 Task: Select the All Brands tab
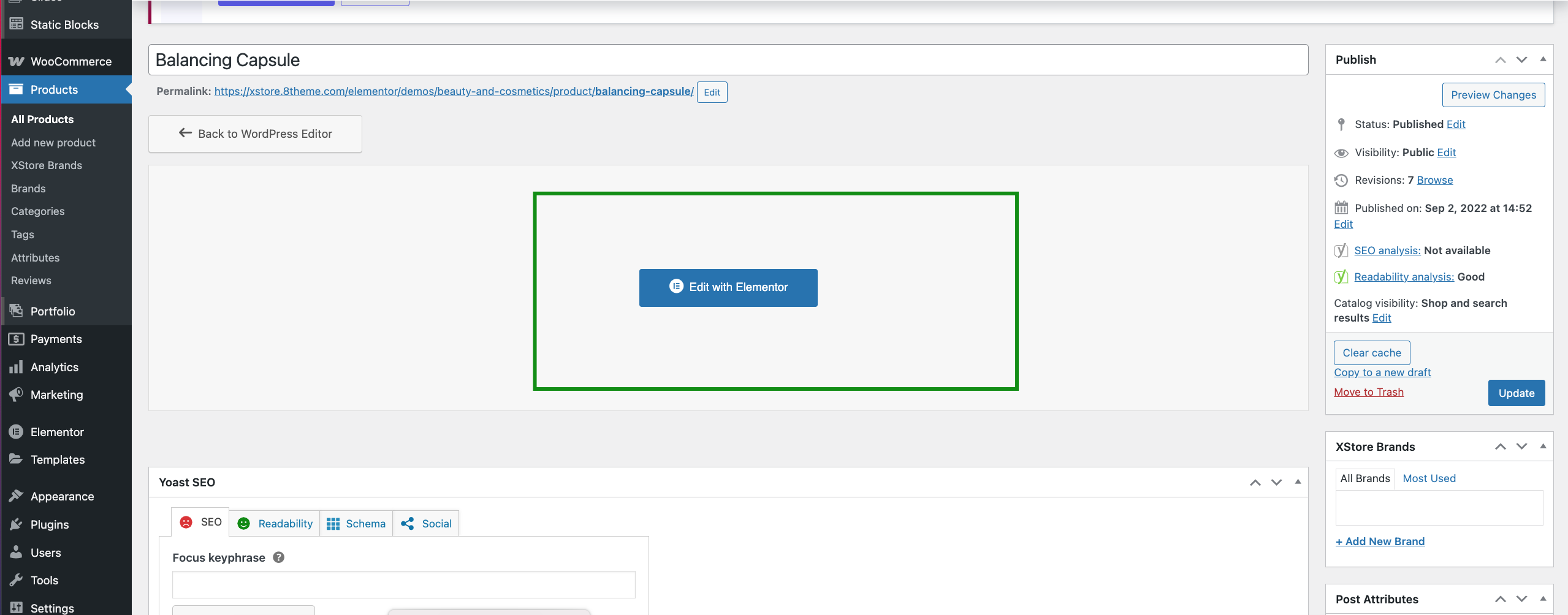click(x=1365, y=478)
